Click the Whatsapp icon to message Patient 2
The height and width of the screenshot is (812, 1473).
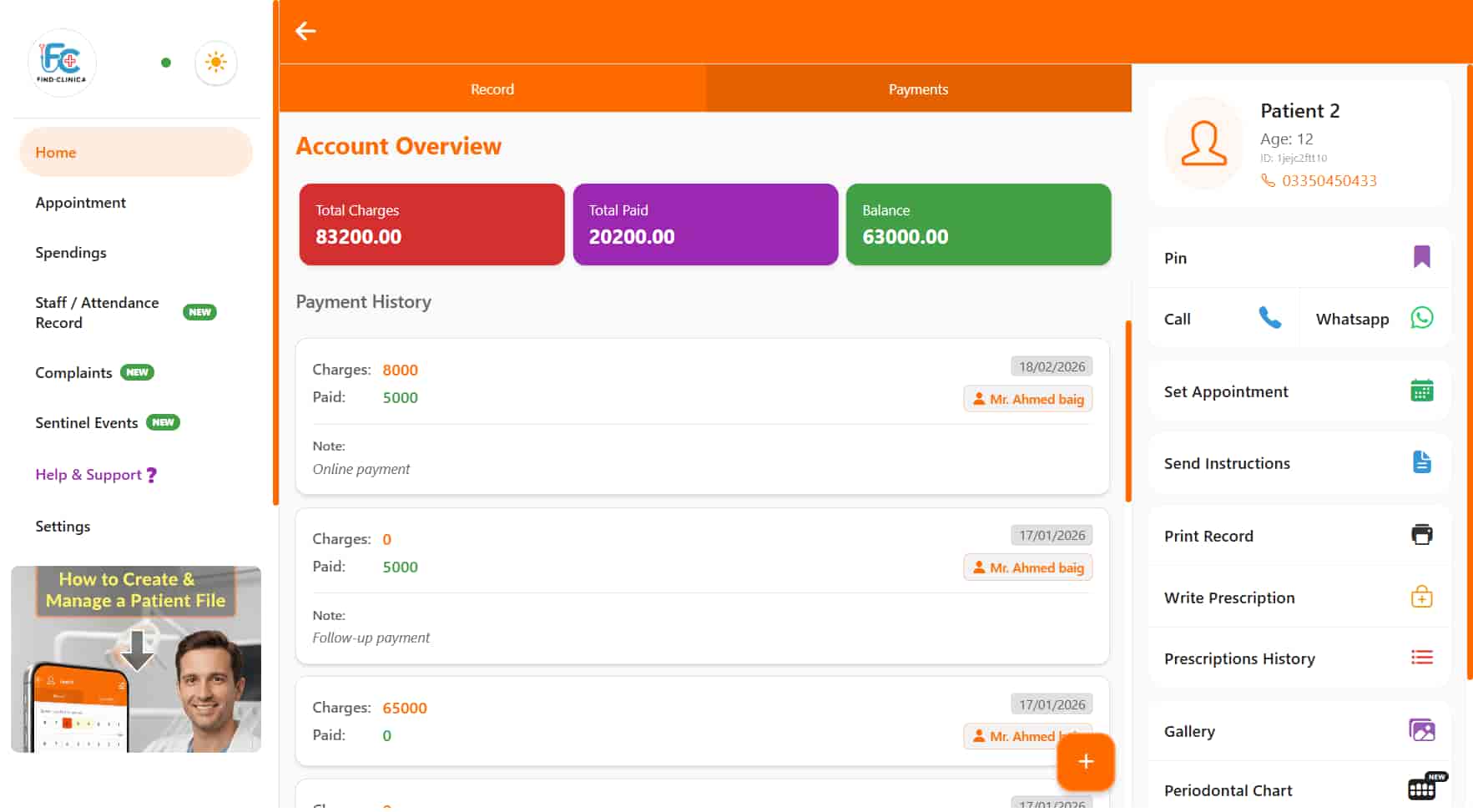[x=1421, y=318]
